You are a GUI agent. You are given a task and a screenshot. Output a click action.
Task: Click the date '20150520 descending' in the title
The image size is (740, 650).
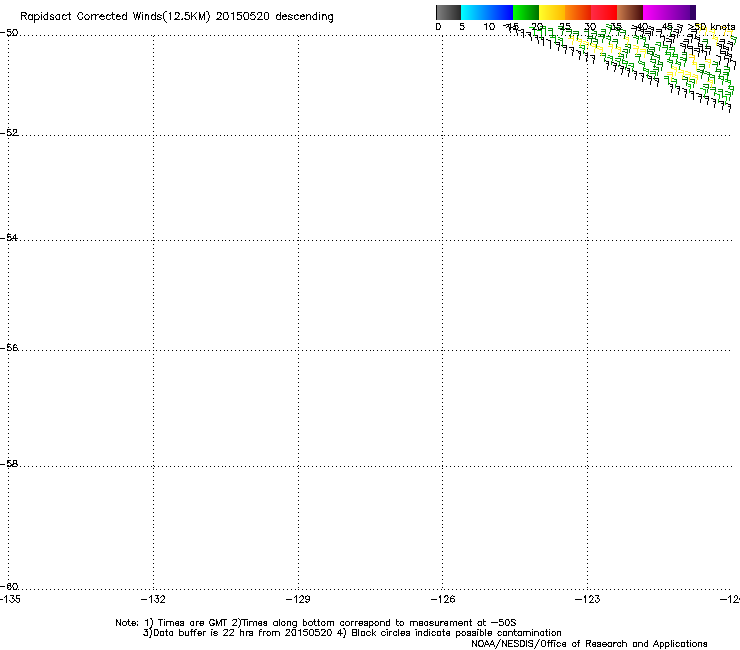click(275, 17)
